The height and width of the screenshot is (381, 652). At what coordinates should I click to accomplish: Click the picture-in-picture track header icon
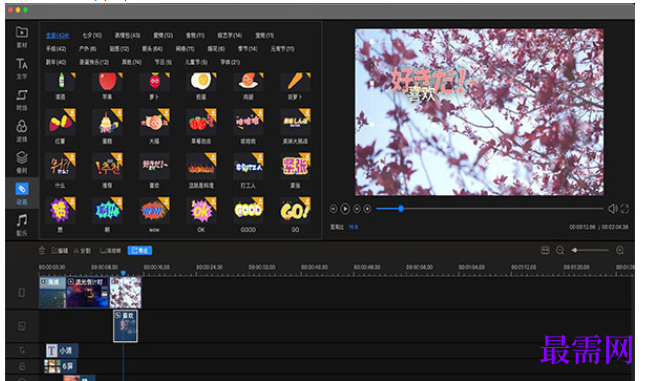tap(22, 326)
